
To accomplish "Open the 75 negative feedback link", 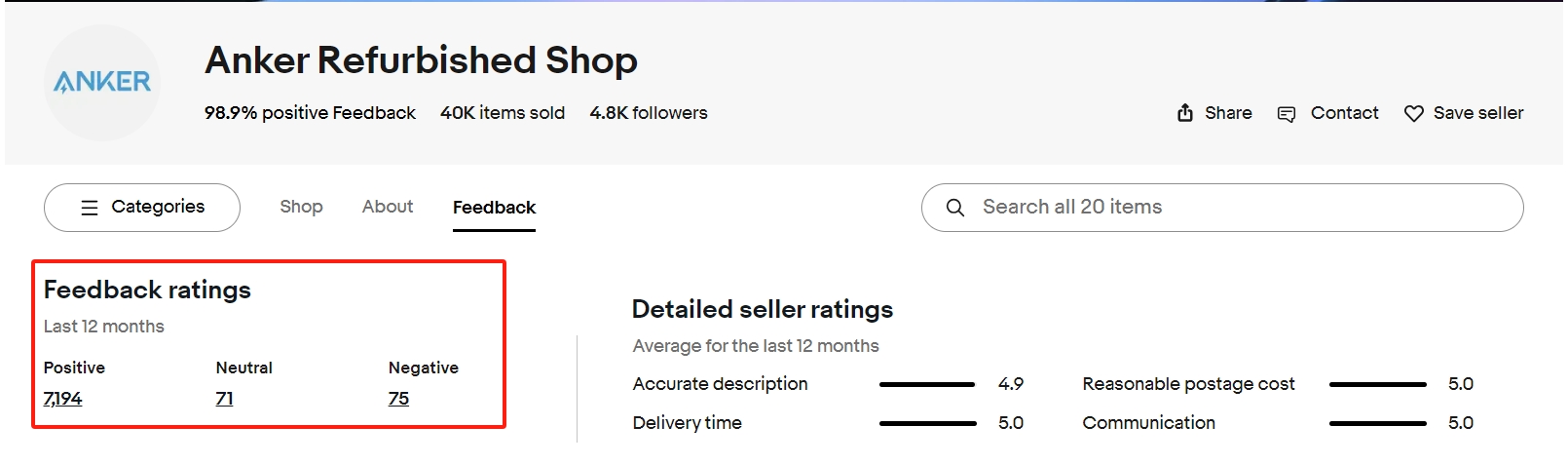I will click(398, 399).
